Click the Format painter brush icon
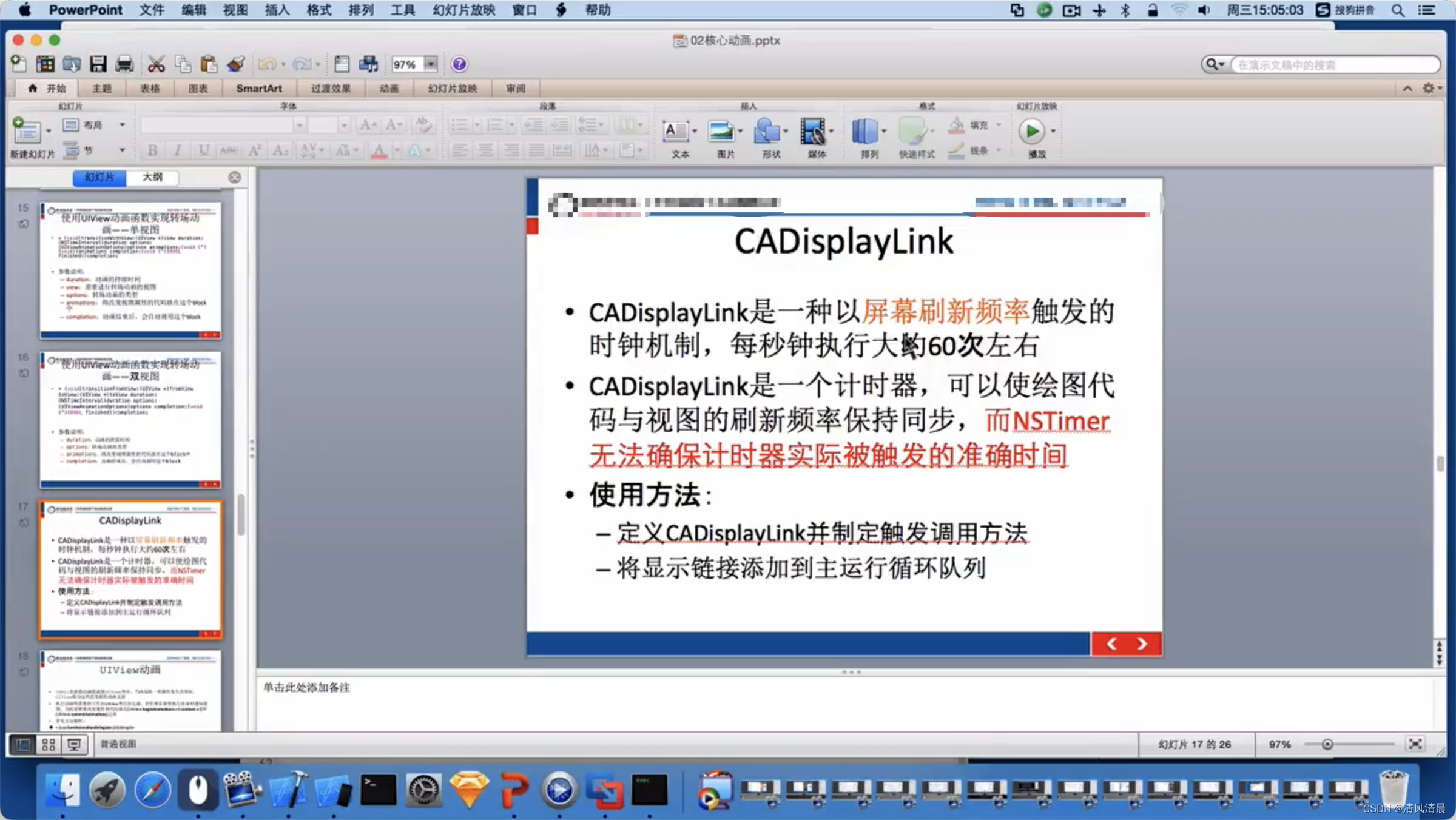This screenshot has height=820, width=1456. coord(235,64)
